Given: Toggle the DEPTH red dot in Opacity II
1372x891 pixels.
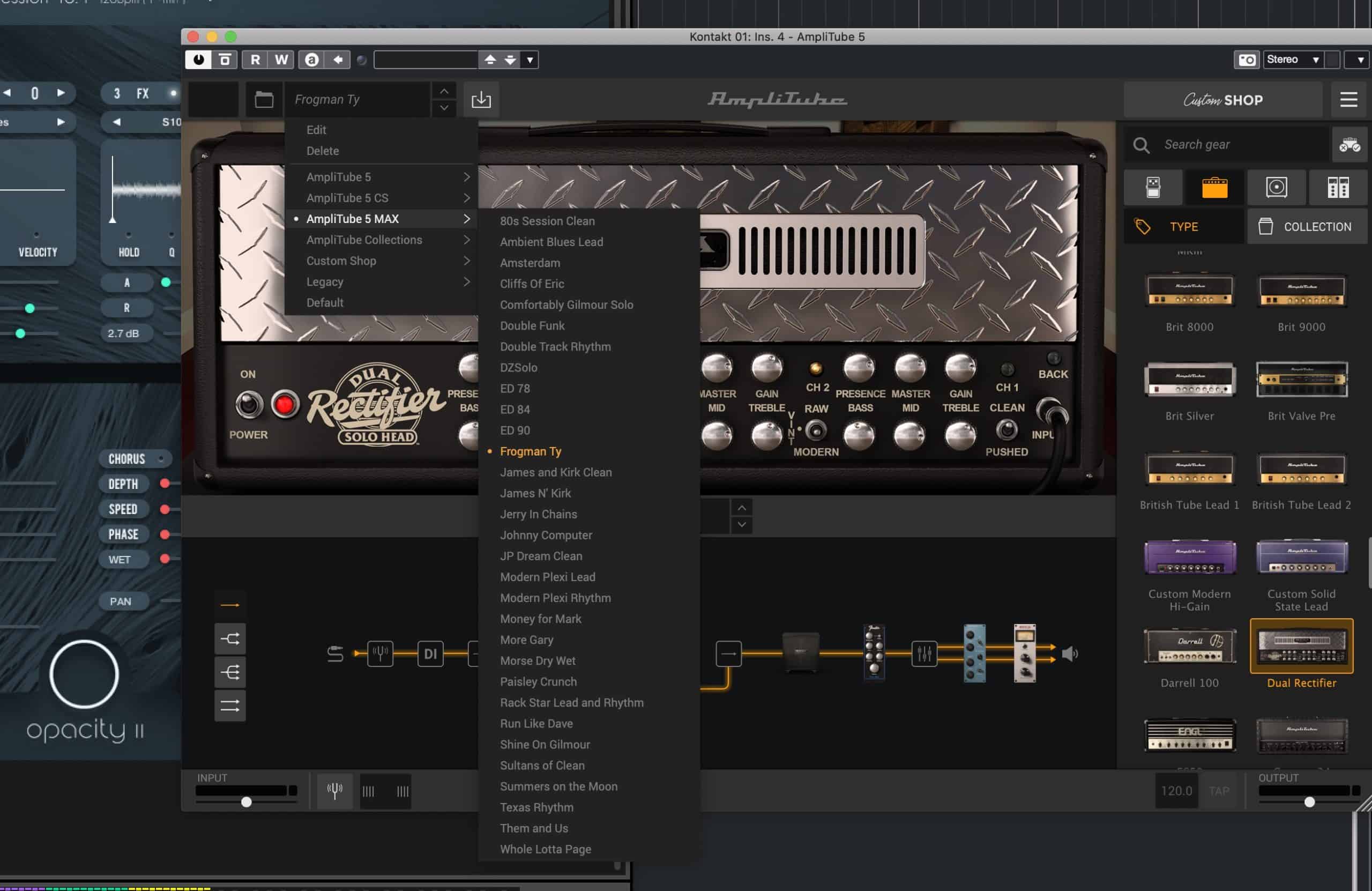Looking at the screenshot, I should (165, 483).
